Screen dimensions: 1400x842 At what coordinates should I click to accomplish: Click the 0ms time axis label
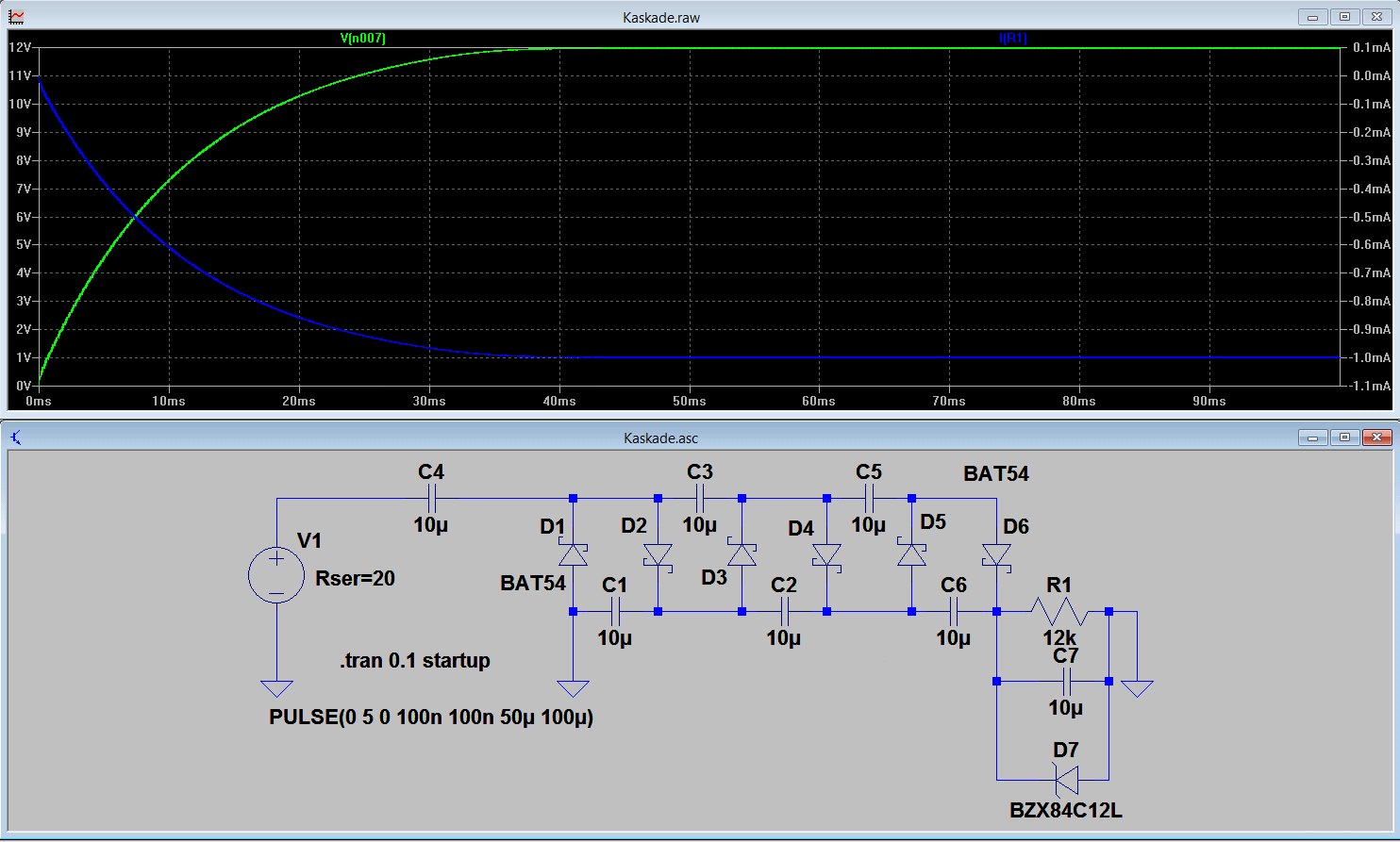(39, 401)
